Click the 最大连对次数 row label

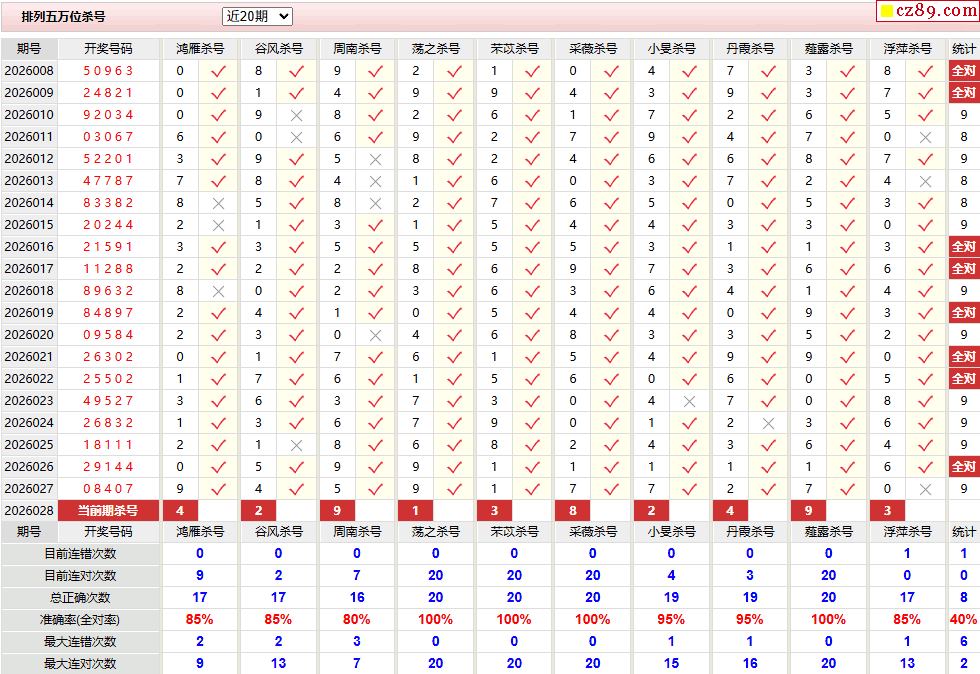[x=80, y=663]
